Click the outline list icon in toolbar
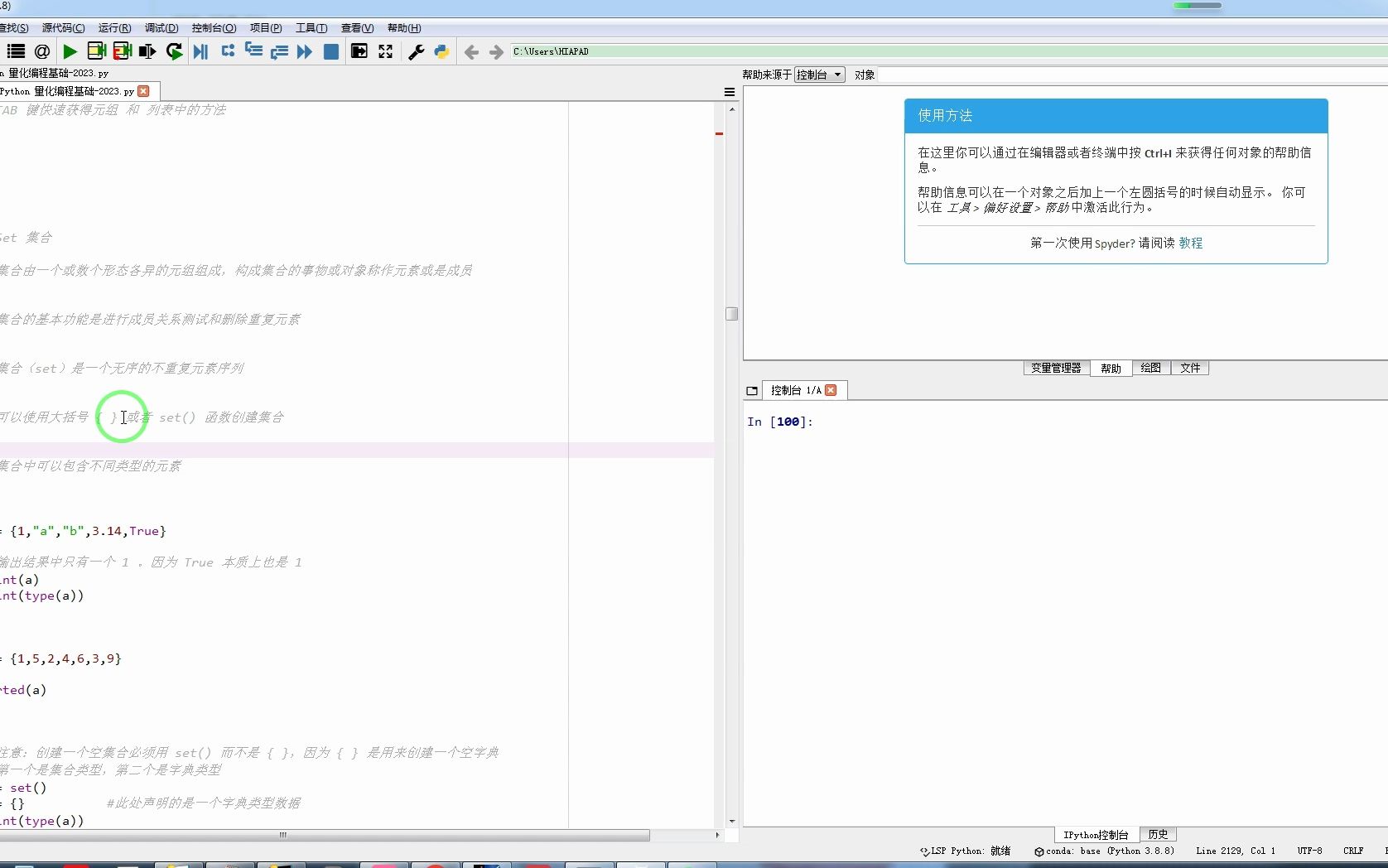This screenshot has height=868, width=1388. 16,51
